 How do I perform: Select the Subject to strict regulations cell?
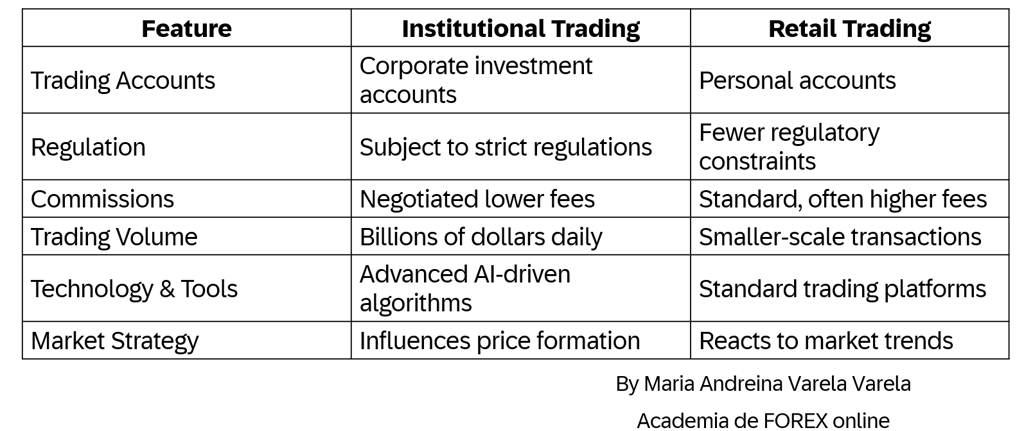(520, 147)
